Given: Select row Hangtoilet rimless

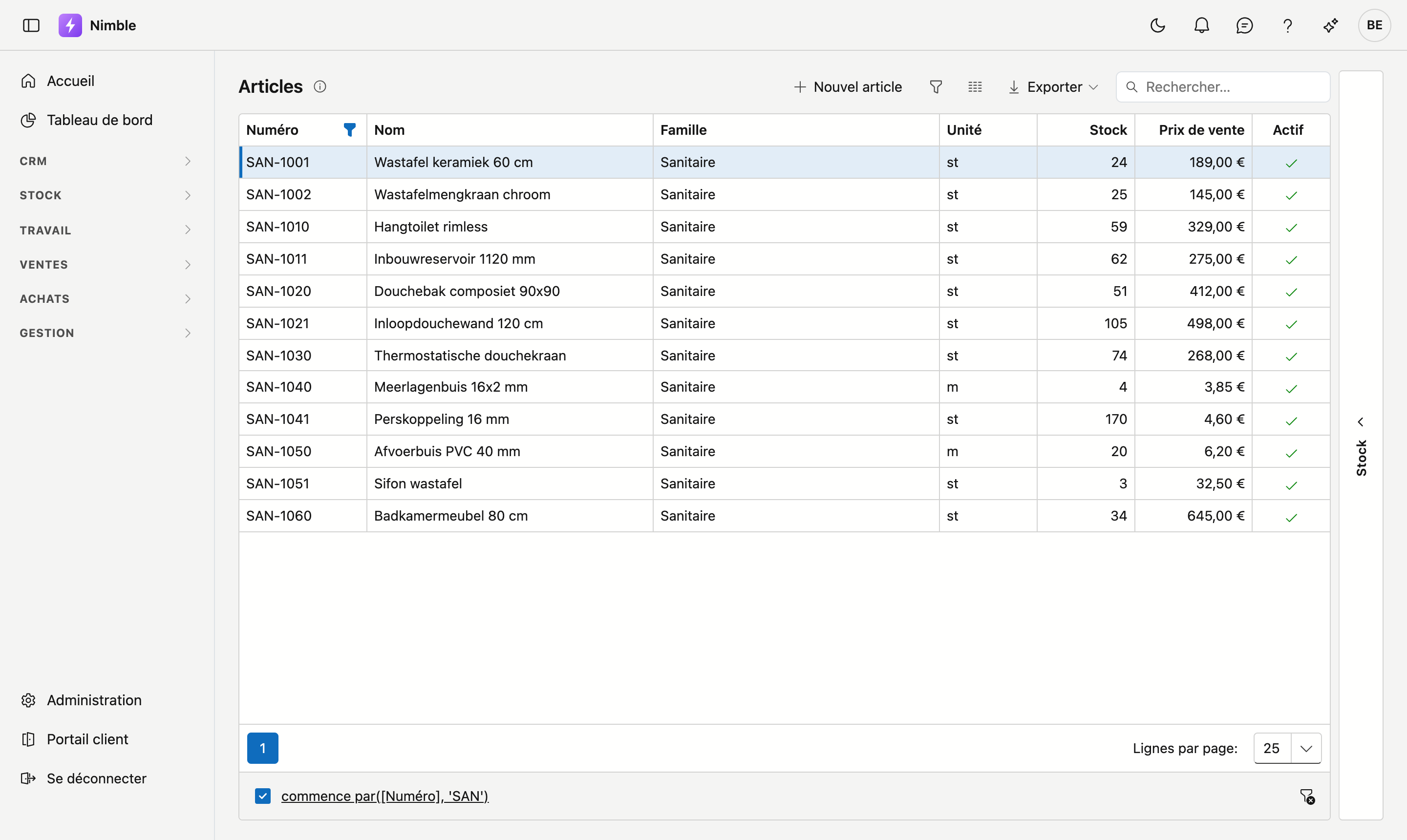Looking at the screenshot, I should pos(784,227).
